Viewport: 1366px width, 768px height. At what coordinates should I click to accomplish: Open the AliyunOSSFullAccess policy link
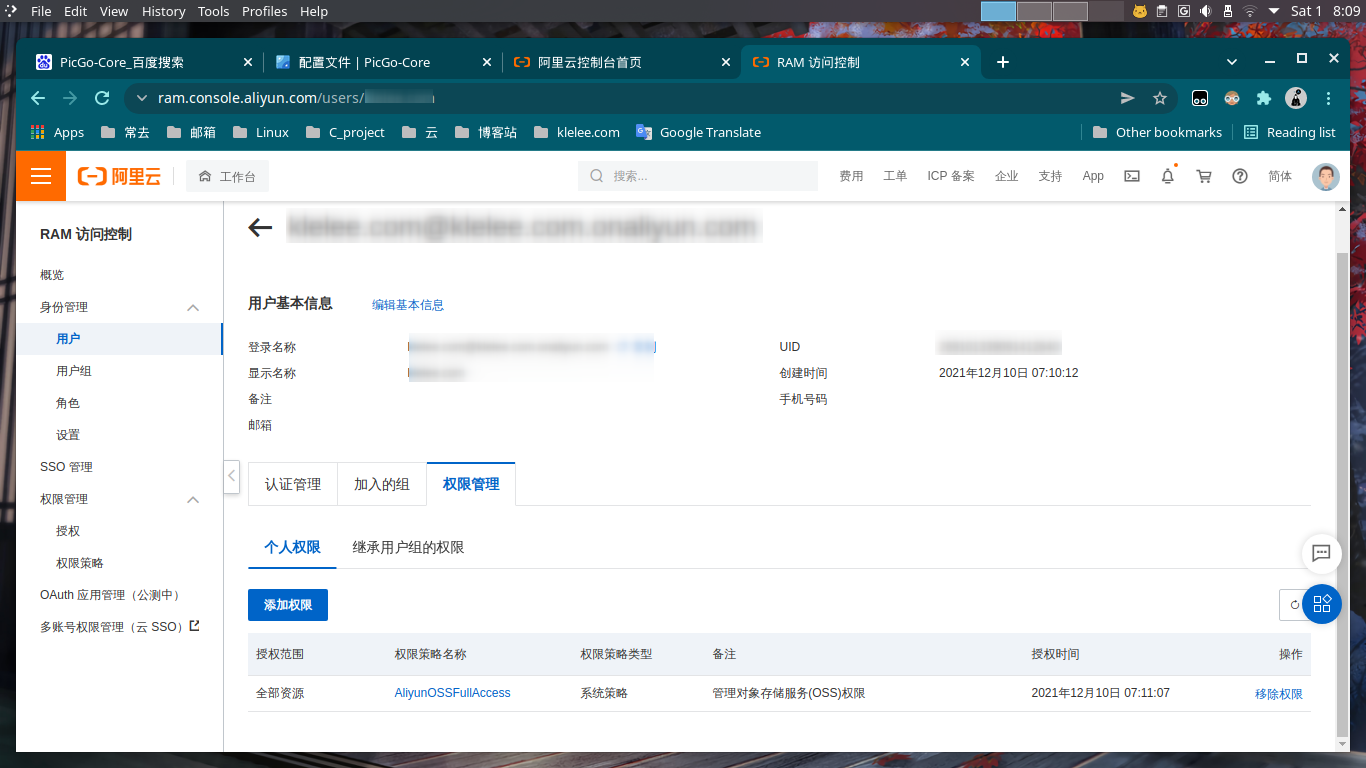[x=453, y=693]
